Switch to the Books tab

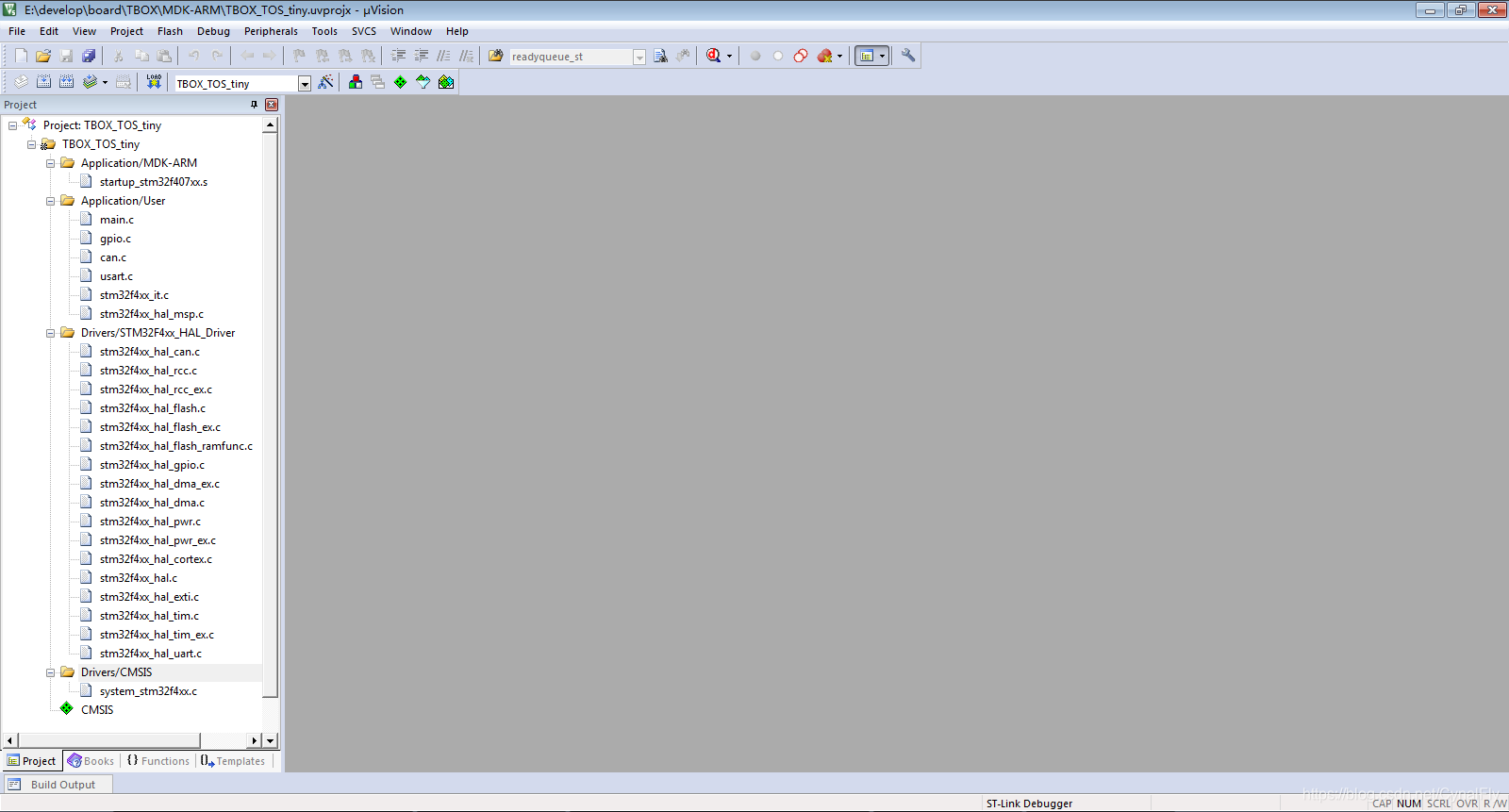(x=91, y=761)
